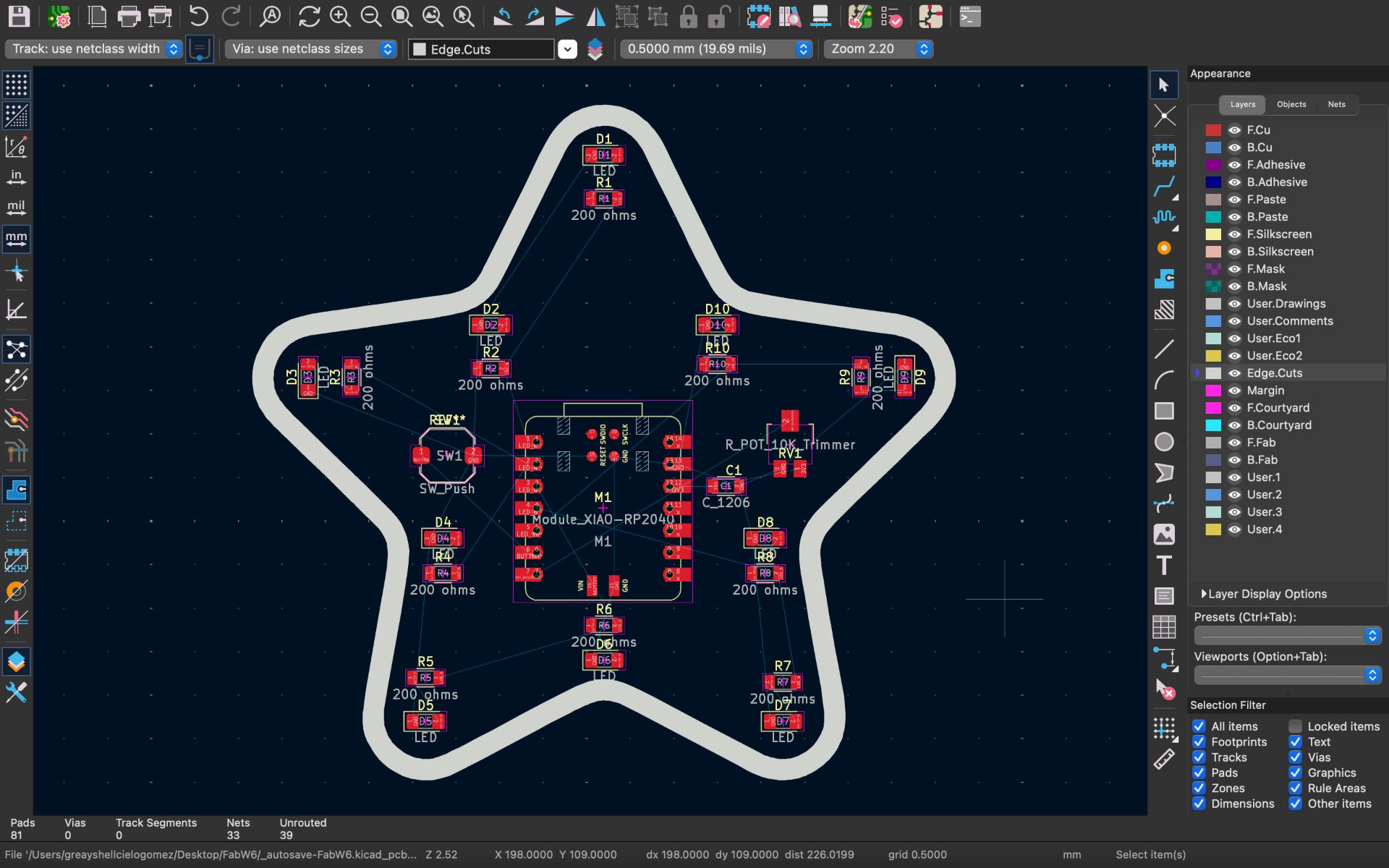Select the Margin layer row
1389x868 pixels.
click(1265, 391)
